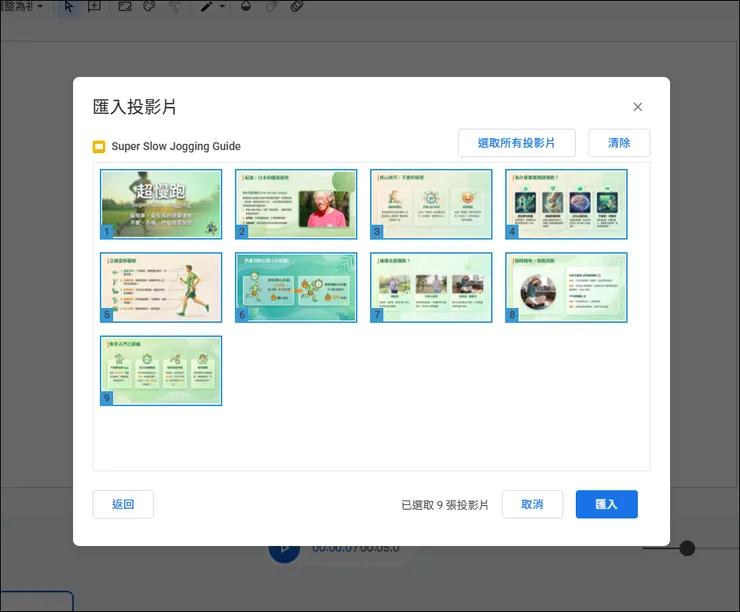Image resolution: width=740 pixels, height=612 pixels.
Task: Click the 返回 back button
Action: pos(123,504)
